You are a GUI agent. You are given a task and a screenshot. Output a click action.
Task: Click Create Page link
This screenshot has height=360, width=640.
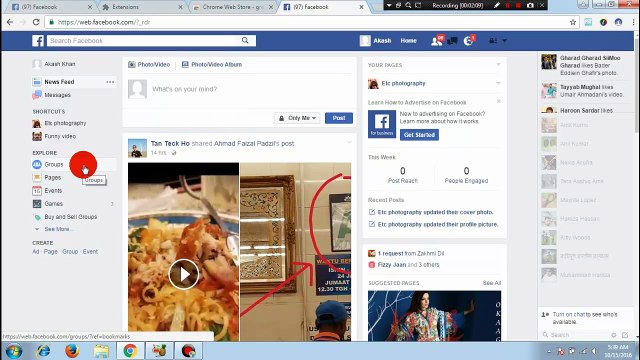51,251
